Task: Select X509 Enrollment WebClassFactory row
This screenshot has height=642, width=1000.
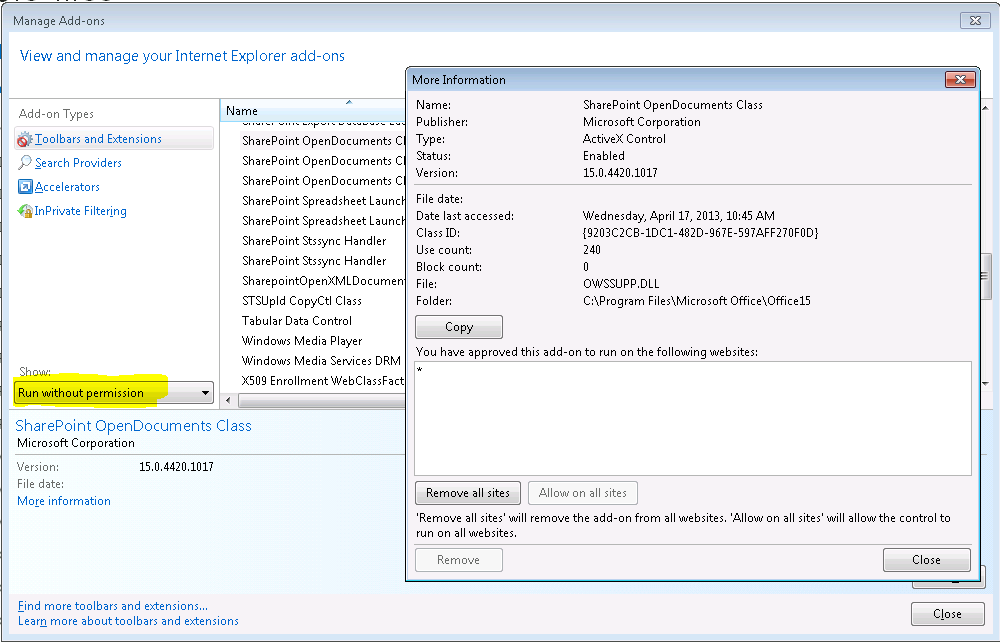Action: (x=323, y=381)
